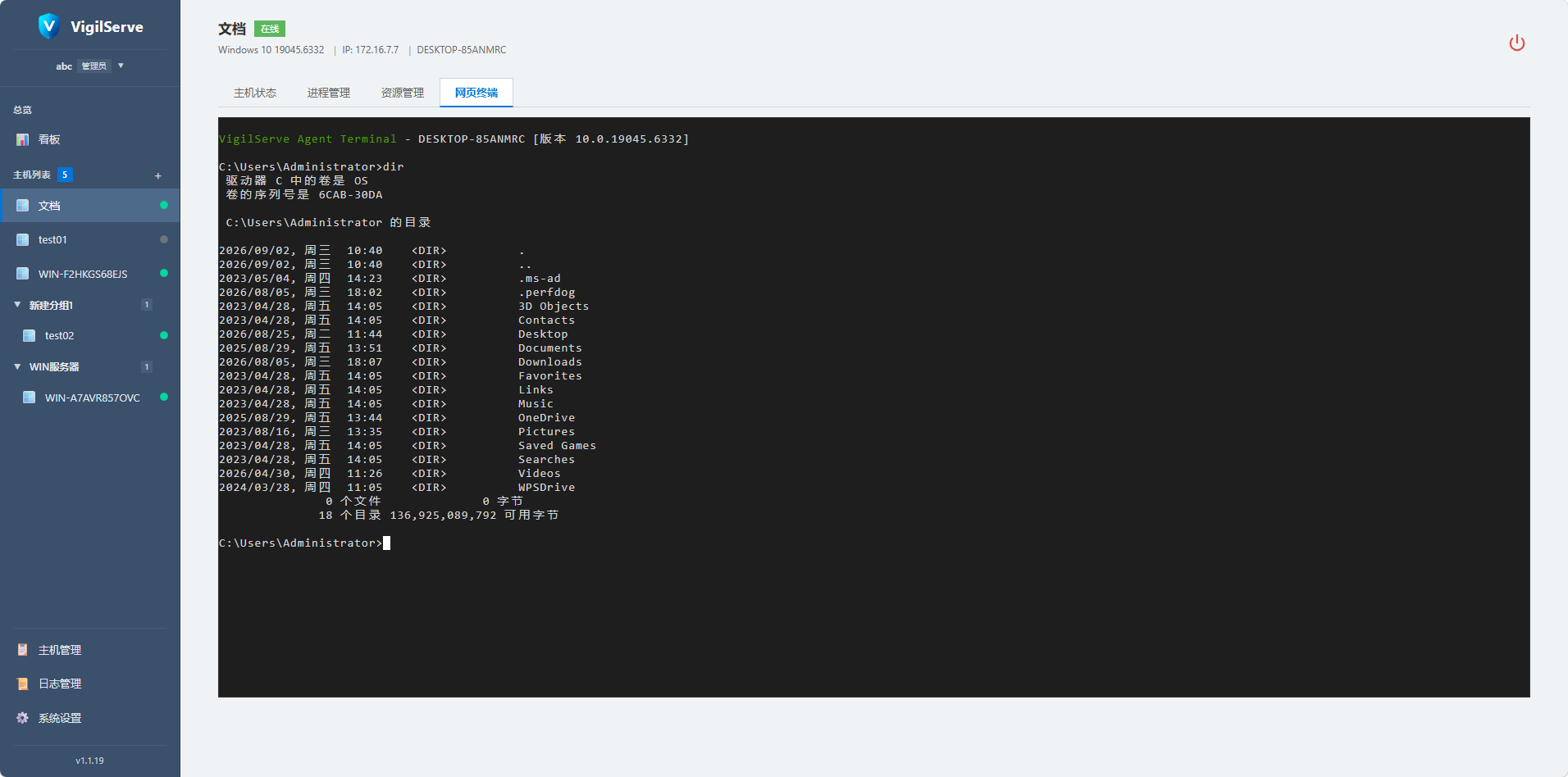Click the OneDrive directory entry in terminal

click(x=547, y=418)
